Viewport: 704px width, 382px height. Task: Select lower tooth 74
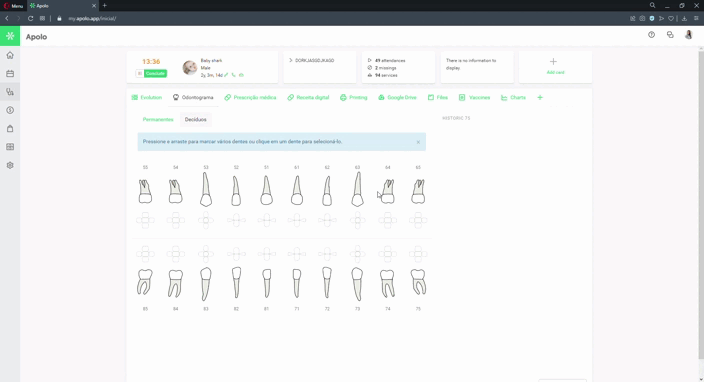pyautogui.click(x=387, y=283)
